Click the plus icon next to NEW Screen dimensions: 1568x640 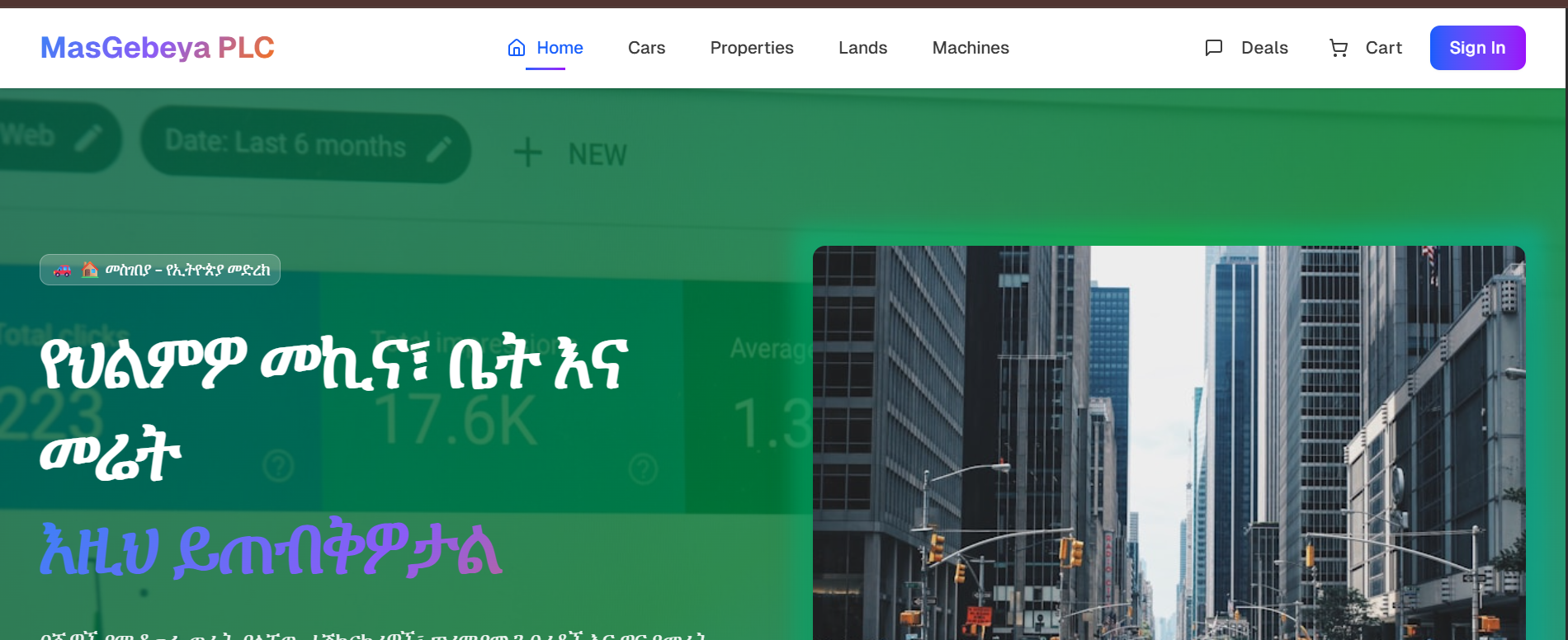(x=527, y=153)
